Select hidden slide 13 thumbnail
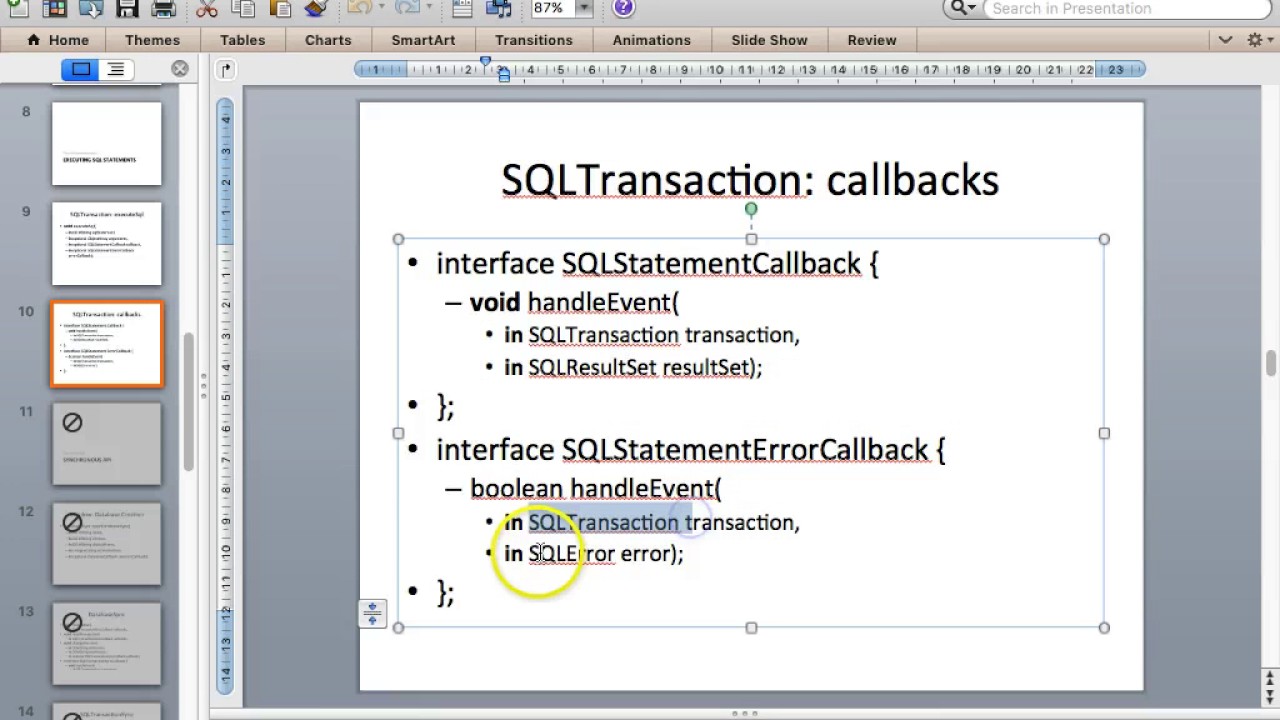The height and width of the screenshot is (720, 1280). (107, 644)
